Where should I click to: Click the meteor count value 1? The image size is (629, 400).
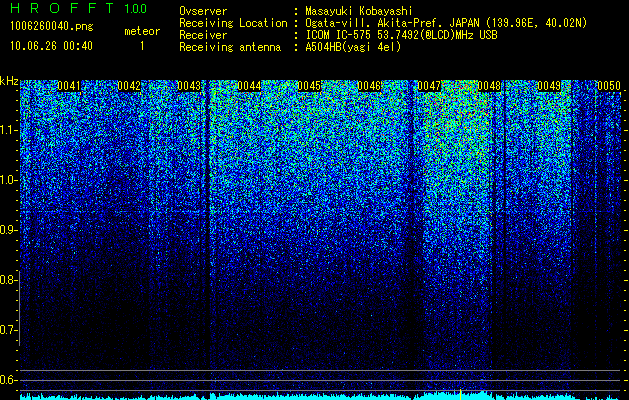(x=142, y=46)
